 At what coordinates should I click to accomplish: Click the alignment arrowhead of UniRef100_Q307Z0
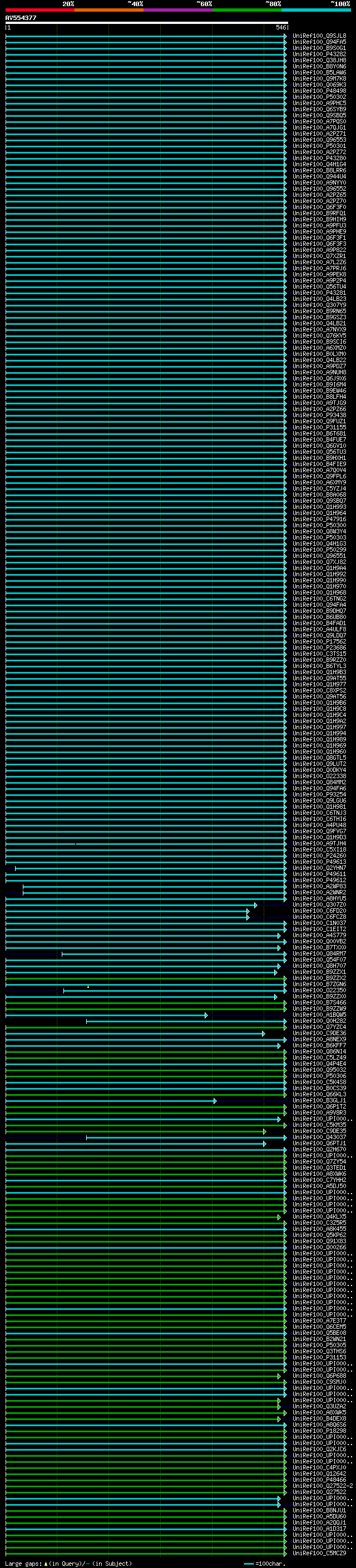[255, 905]
